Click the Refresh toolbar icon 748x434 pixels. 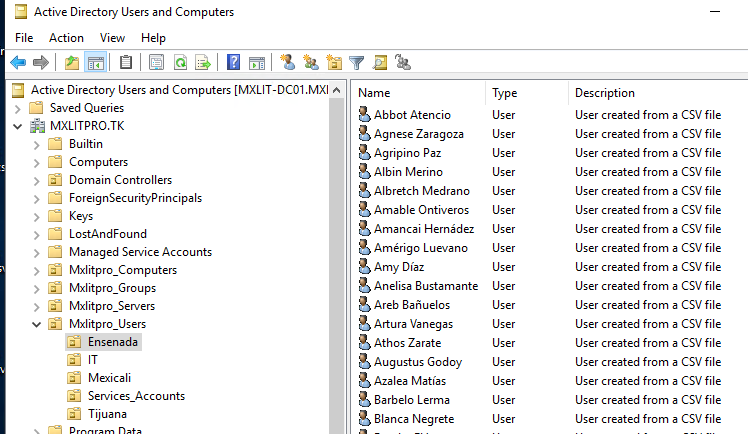tap(180, 63)
